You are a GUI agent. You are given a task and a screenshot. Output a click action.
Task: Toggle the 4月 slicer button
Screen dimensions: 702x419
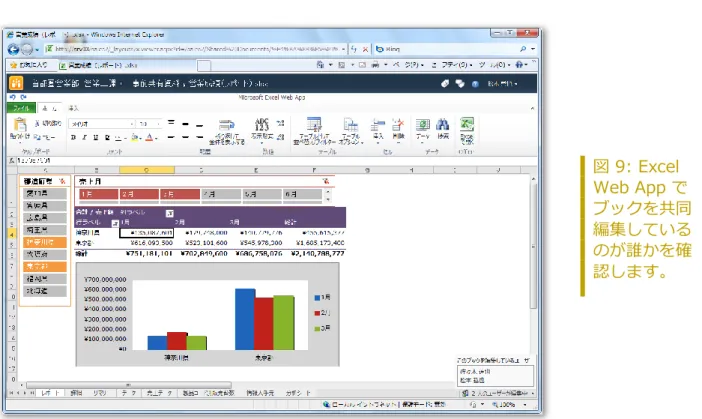tap(221, 194)
